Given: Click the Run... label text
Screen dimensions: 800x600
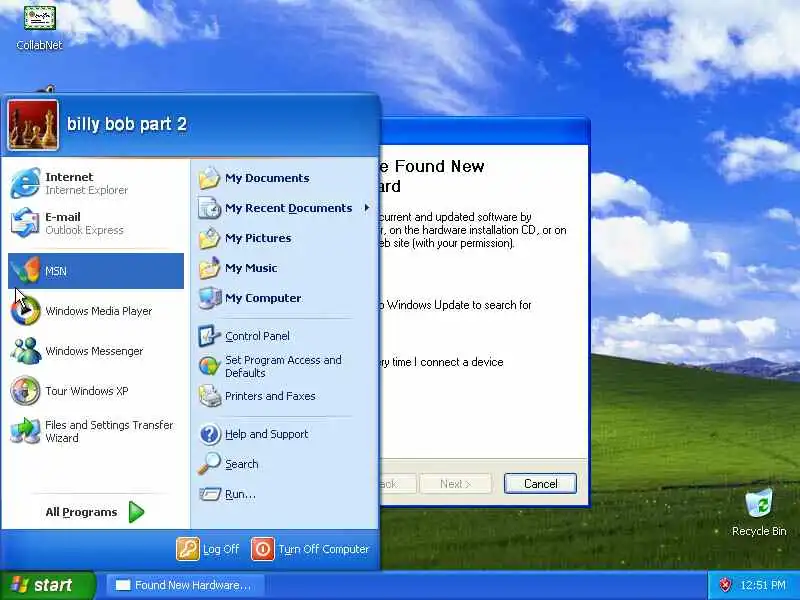Looking at the screenshot, I should [240, 494].
